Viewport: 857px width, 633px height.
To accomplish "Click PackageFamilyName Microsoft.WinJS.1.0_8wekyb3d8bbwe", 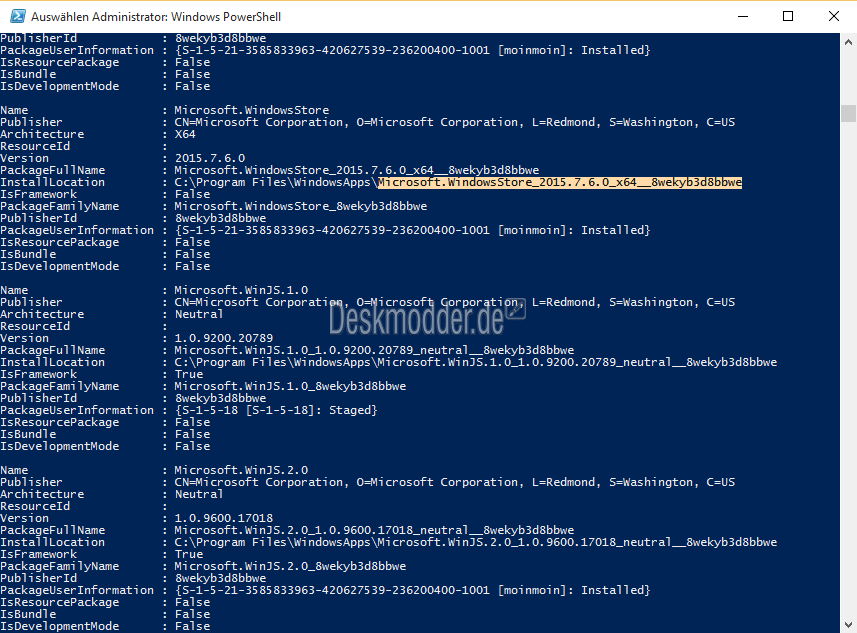I will 290,386.
